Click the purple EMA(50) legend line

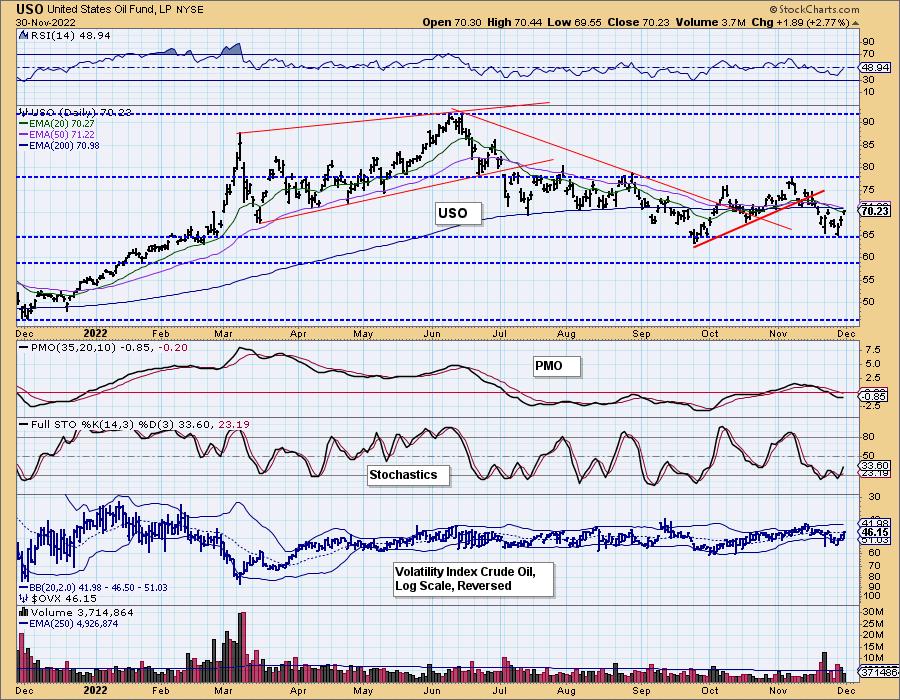click(x=23, y=134)
